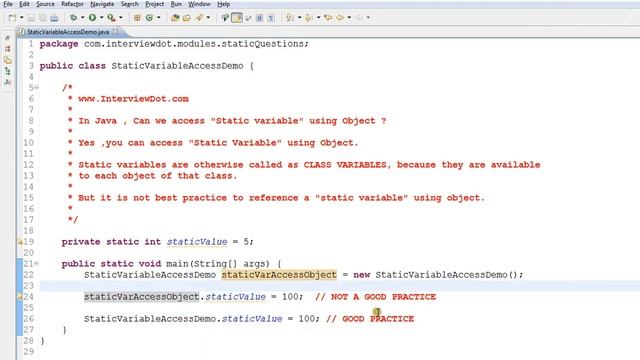Image resolution: width=640 pixels, height=360 pixels.
Task: Toggle the highlighted Mark Occurrences button
Action: pos(237,18)
